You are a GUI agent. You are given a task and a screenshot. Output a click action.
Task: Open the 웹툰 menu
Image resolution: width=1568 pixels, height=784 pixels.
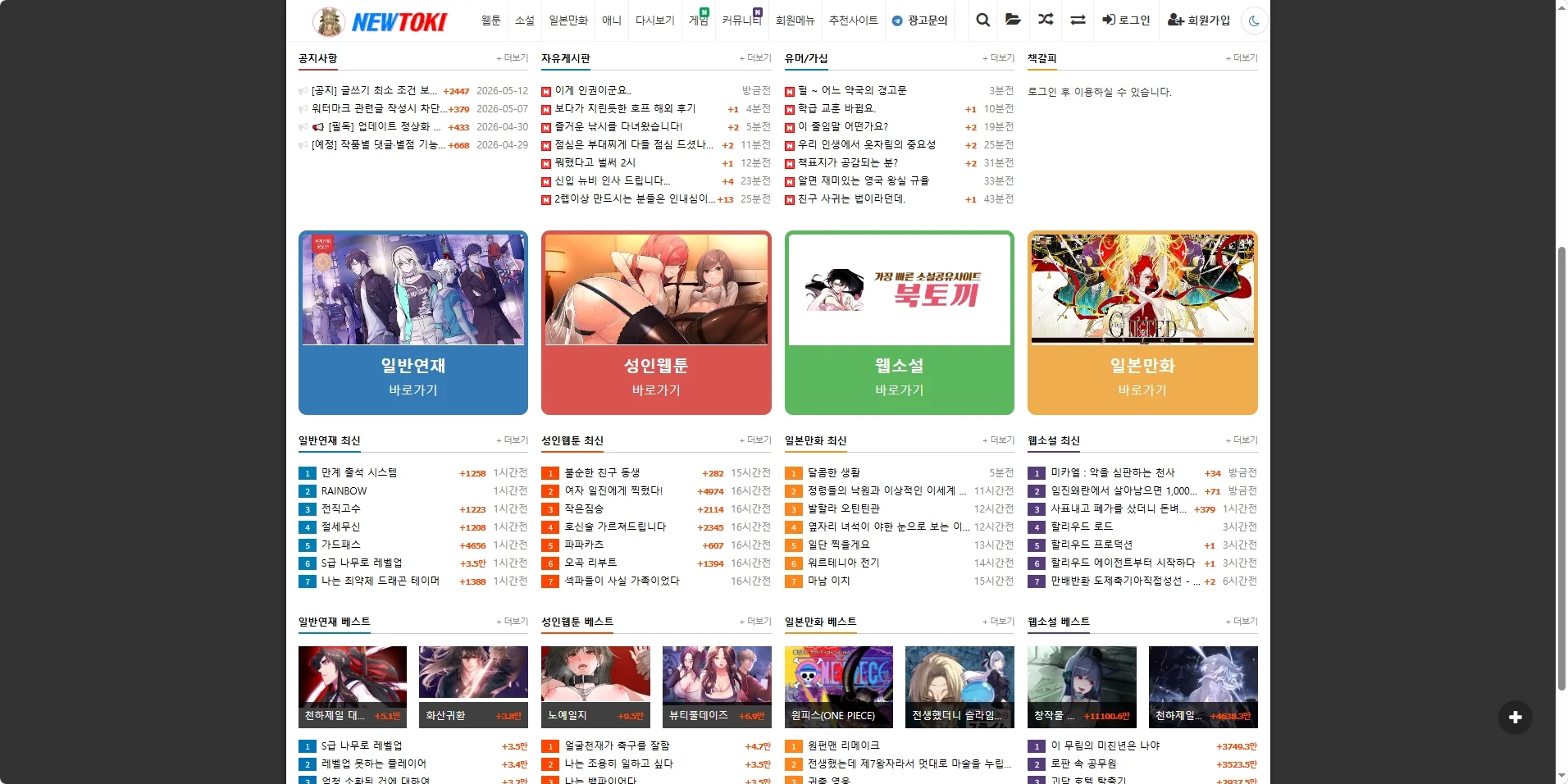pyautogui.click(x=490, y=21)
